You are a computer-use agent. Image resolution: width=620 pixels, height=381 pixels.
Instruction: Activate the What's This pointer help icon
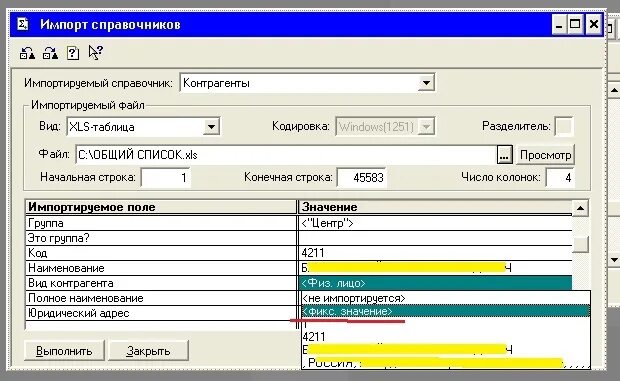pos(95,53)
